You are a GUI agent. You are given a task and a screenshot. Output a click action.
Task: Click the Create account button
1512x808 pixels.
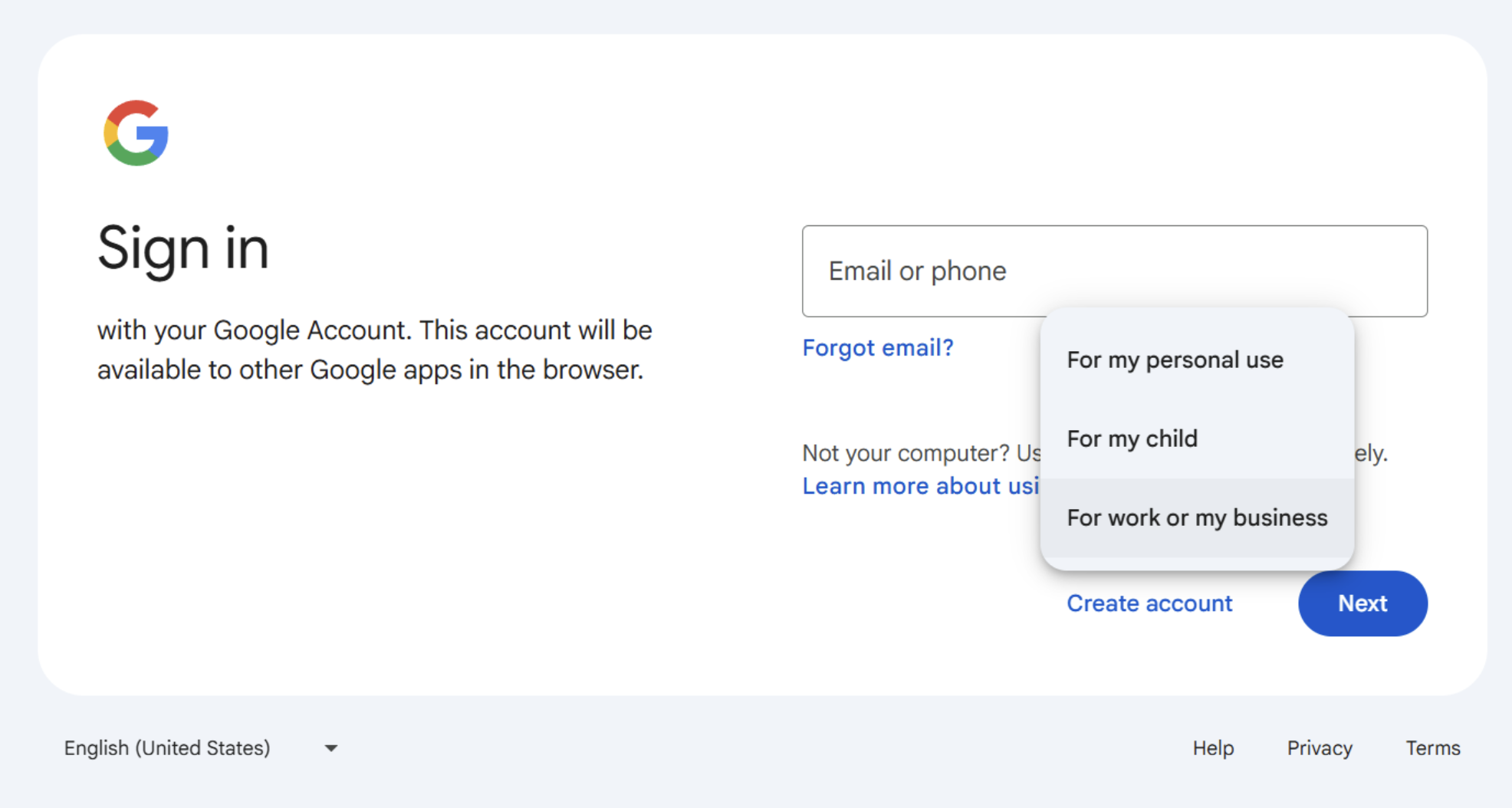[x=1149, y=603]
